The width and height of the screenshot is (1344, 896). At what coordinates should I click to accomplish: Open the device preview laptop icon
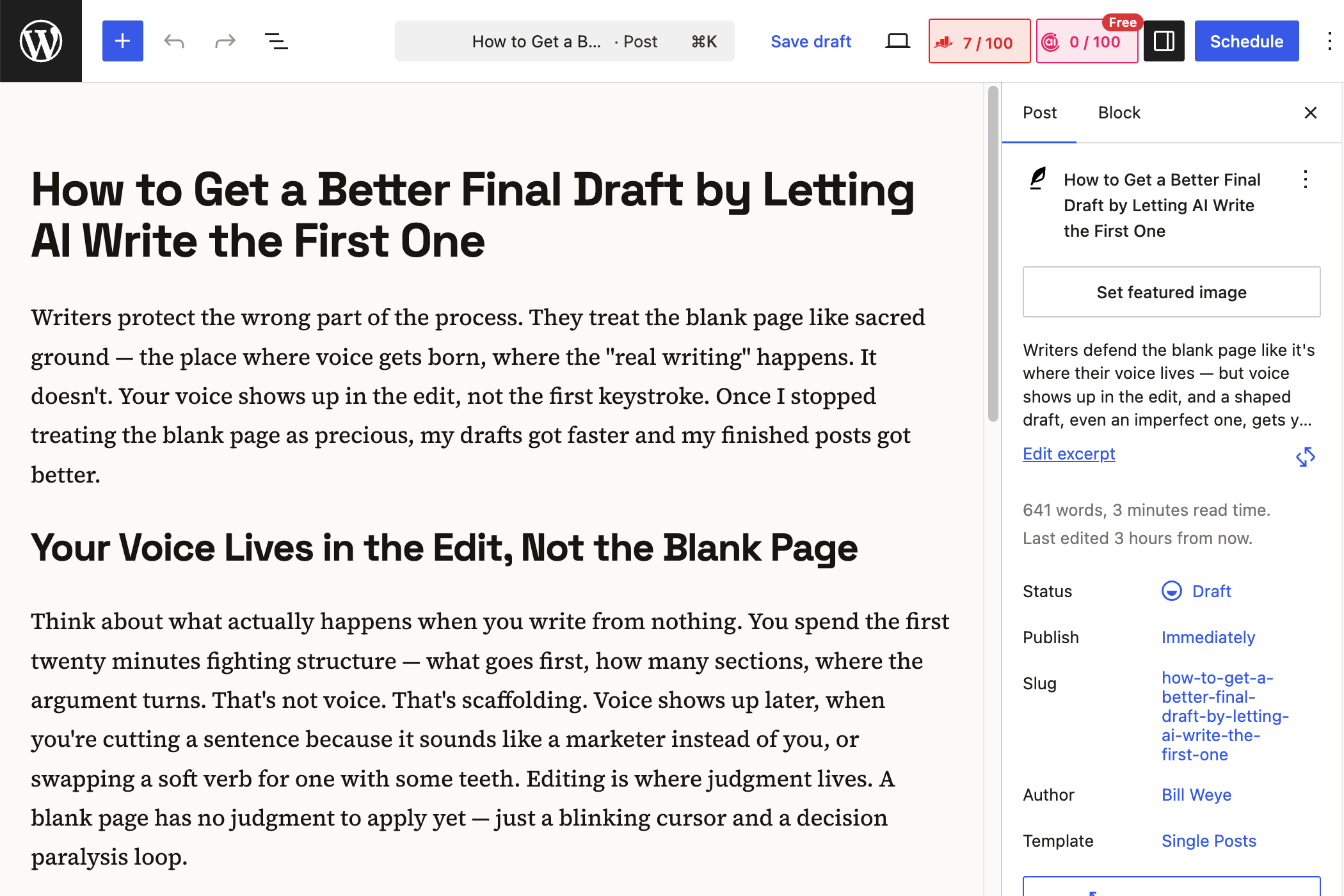click(x=897, y=41)
